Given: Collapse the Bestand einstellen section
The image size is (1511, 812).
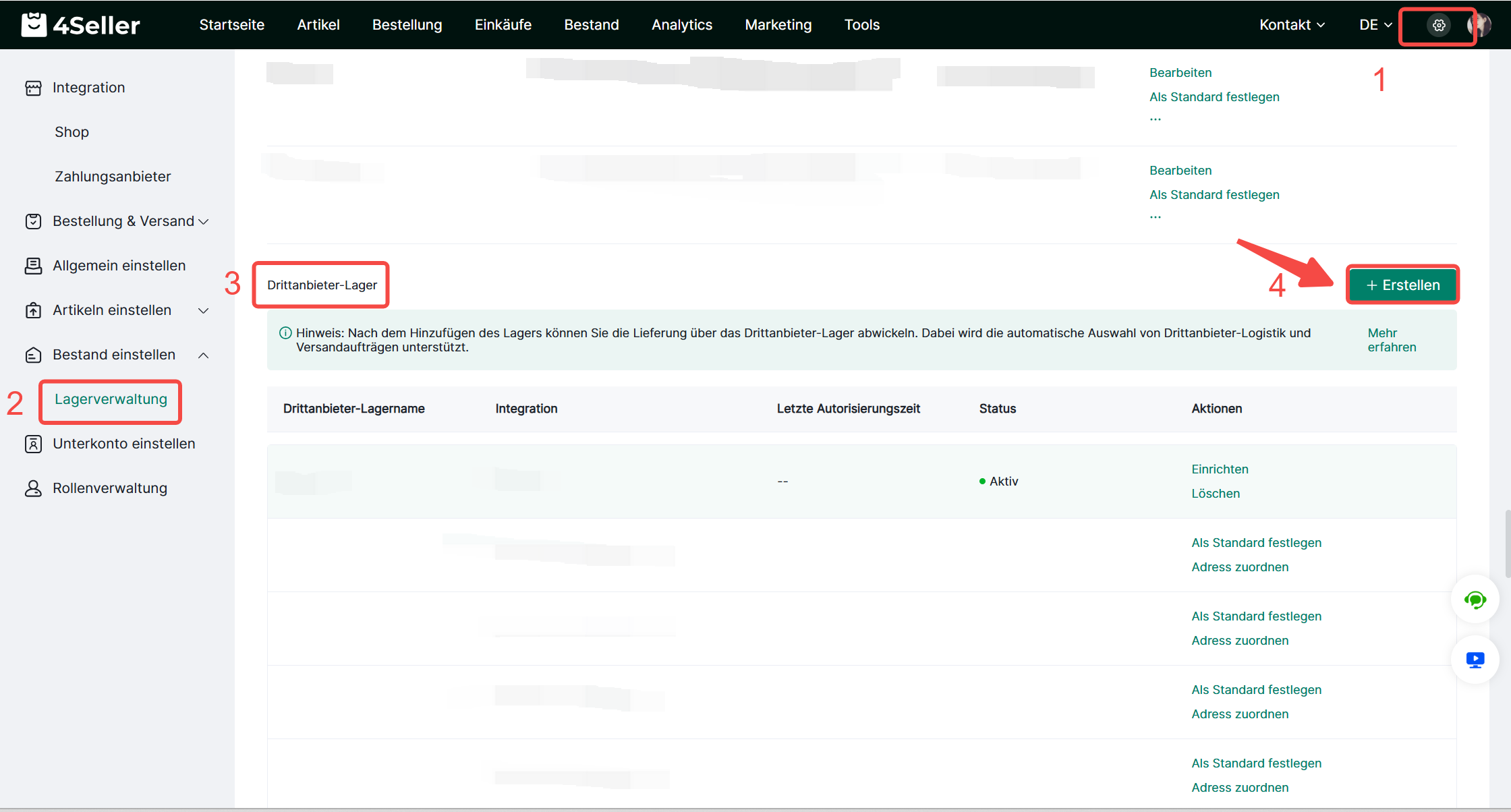Looking at the screenshot, I should tap(203, 355).
